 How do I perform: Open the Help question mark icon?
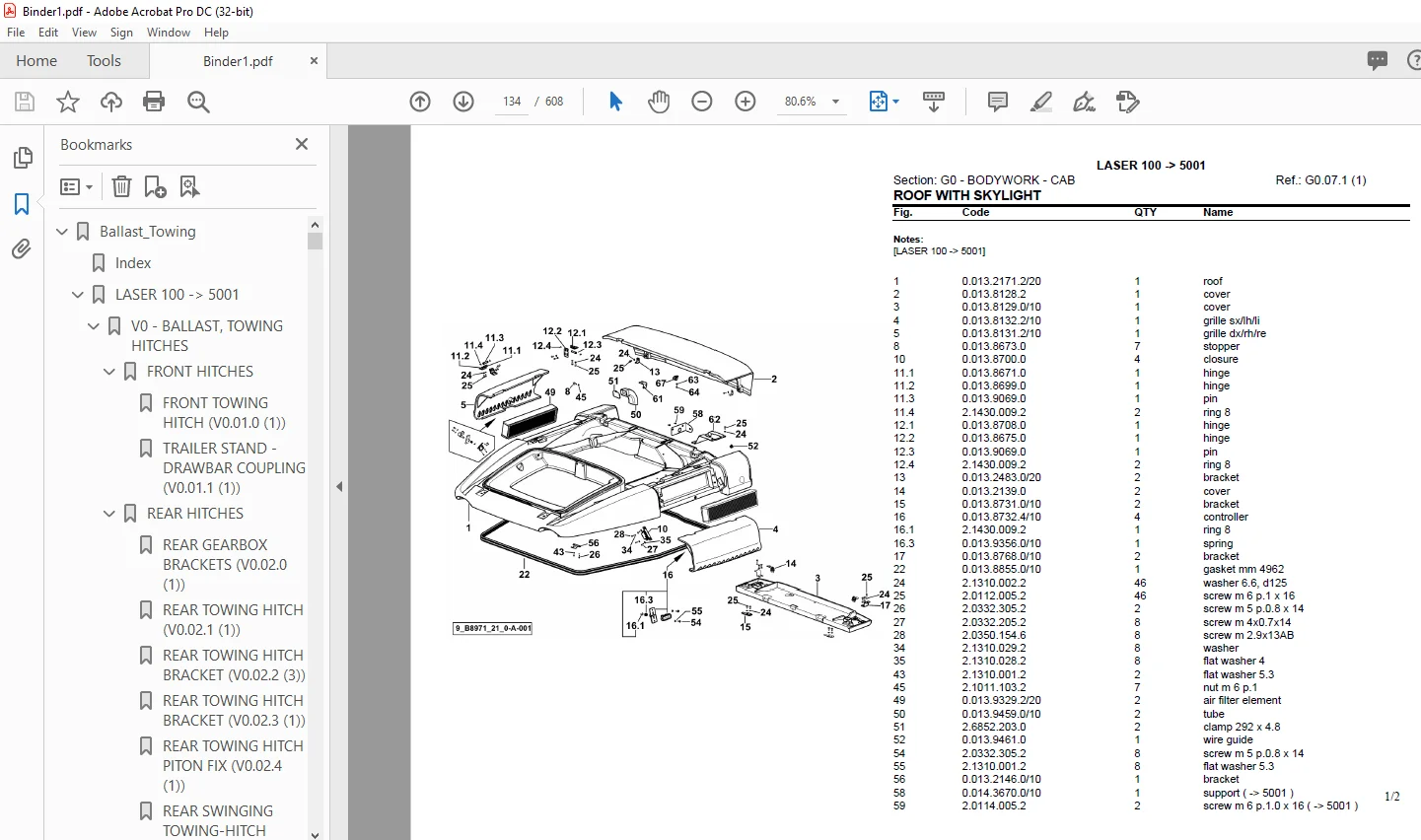pyautogui.click(x=1413, y=60)
